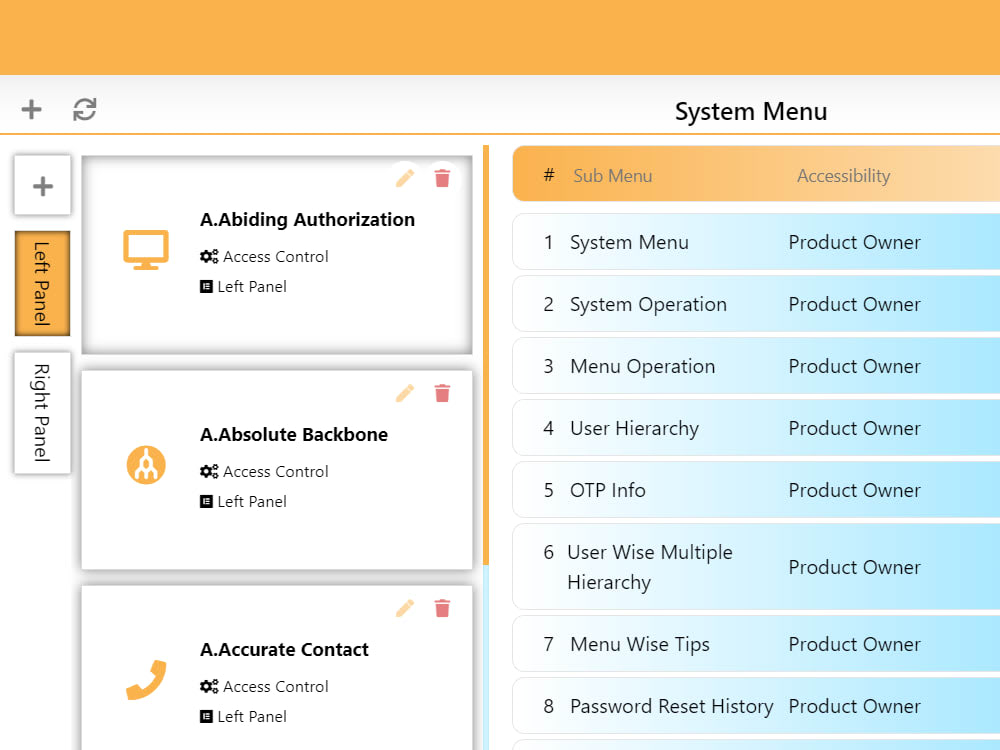The height and width of the screenshot is (750, 1000).
Task: Click the circular badge icon on A.Absolute Backbone
Action: coord(145,464)
